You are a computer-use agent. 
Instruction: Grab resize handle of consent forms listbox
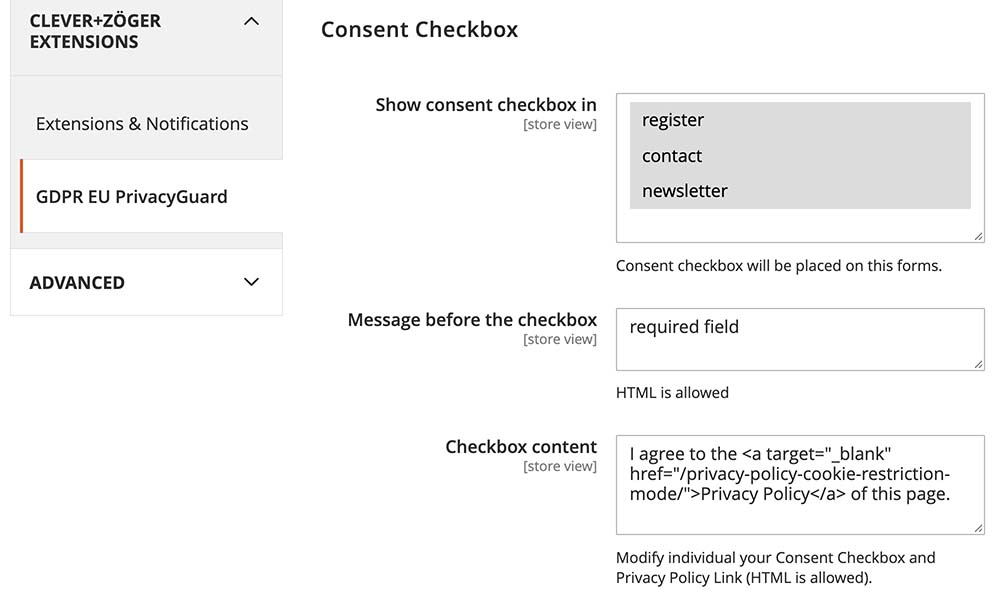point(978,236)
